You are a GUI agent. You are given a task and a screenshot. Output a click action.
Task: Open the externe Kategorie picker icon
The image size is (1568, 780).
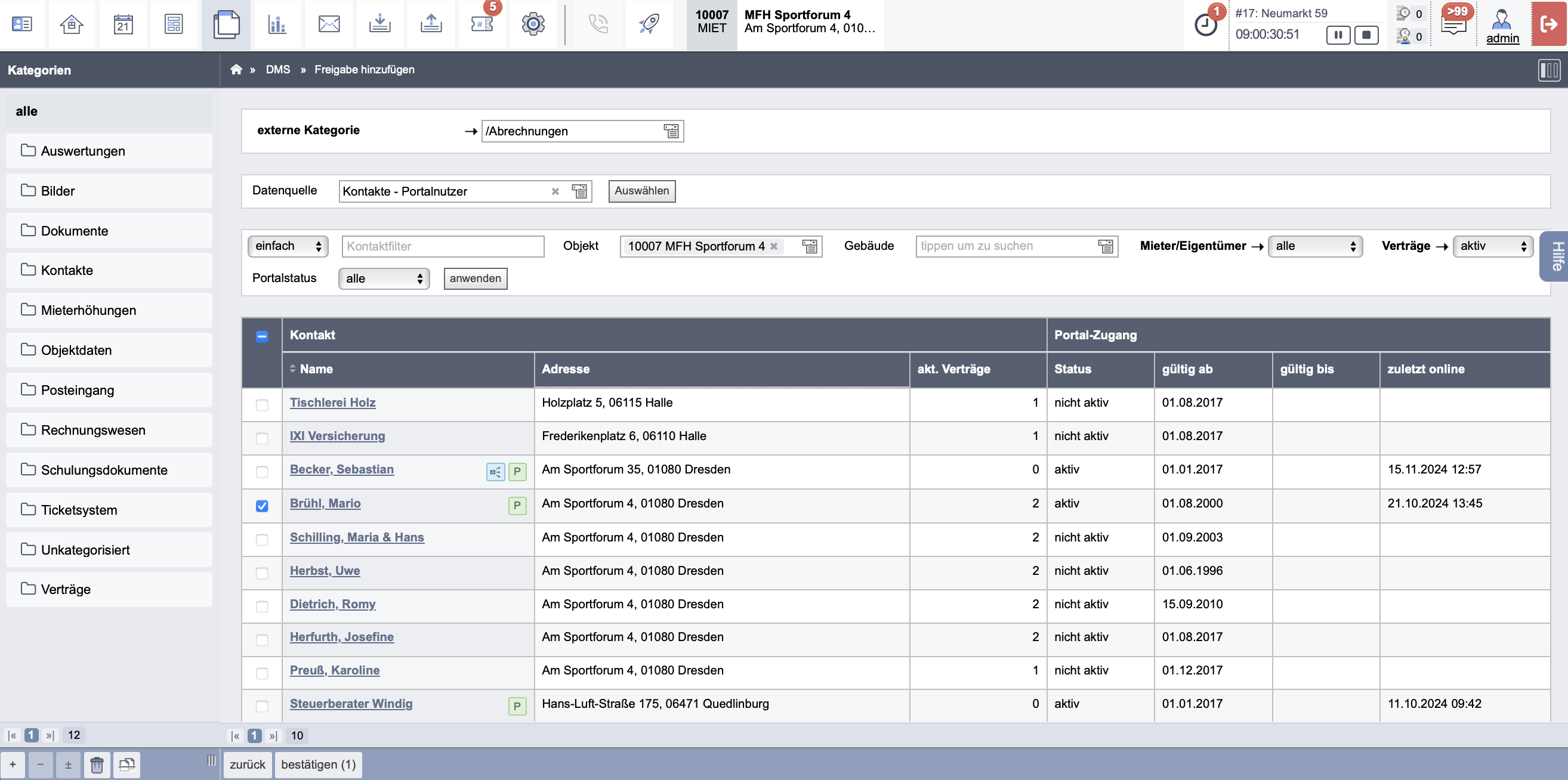coord(671,131)
